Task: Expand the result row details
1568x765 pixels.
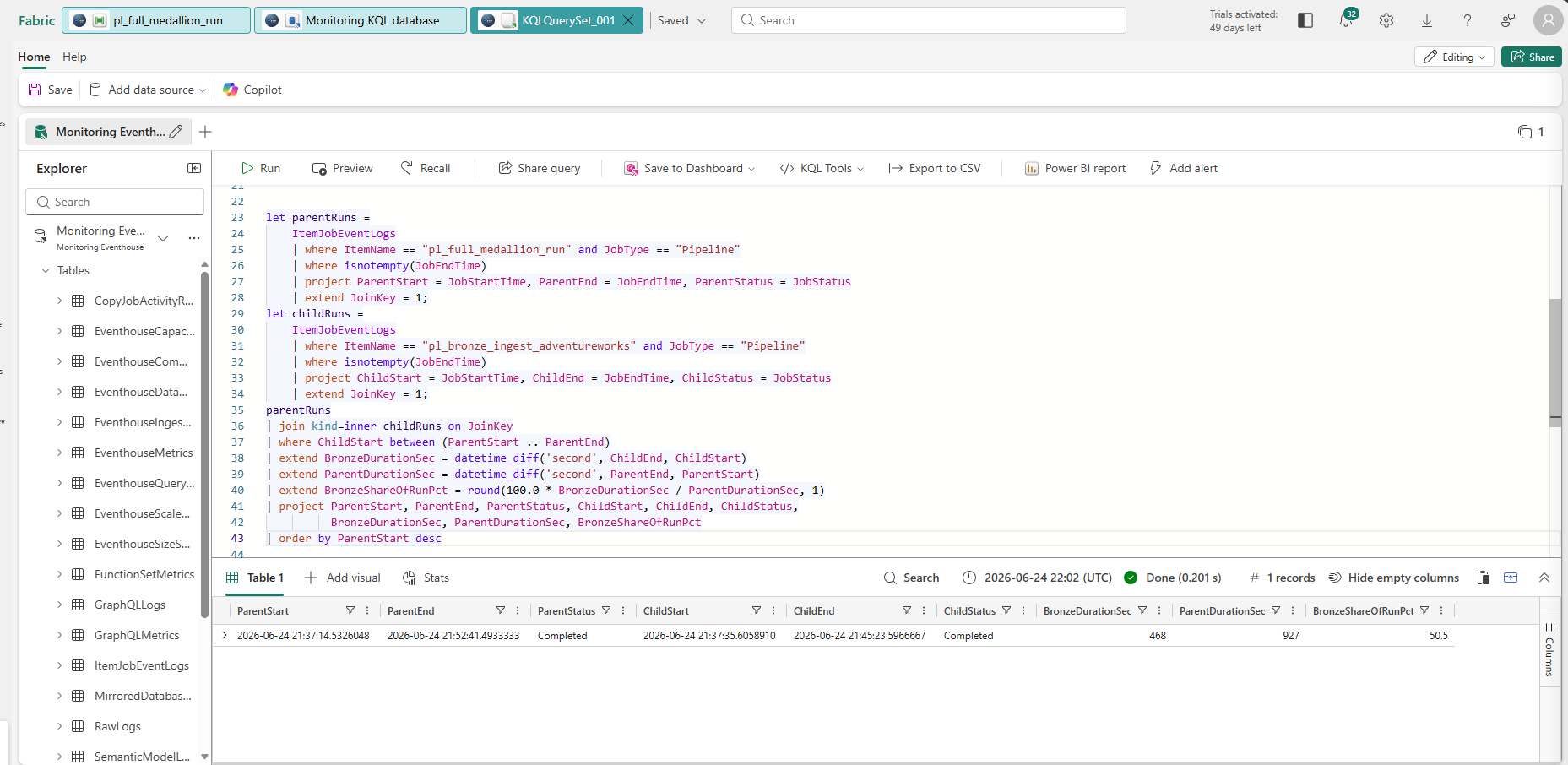Action: pyautogui.click(x=225, y=635)
